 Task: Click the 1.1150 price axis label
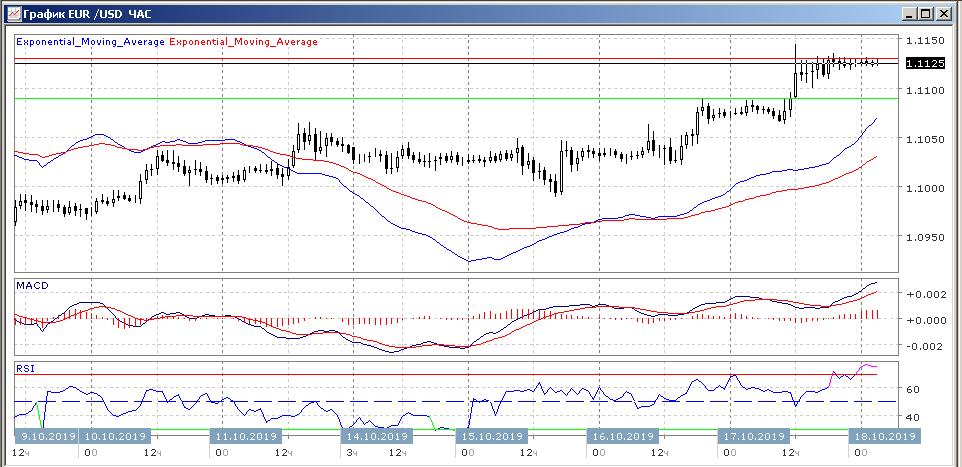click(x=924, y=41)
